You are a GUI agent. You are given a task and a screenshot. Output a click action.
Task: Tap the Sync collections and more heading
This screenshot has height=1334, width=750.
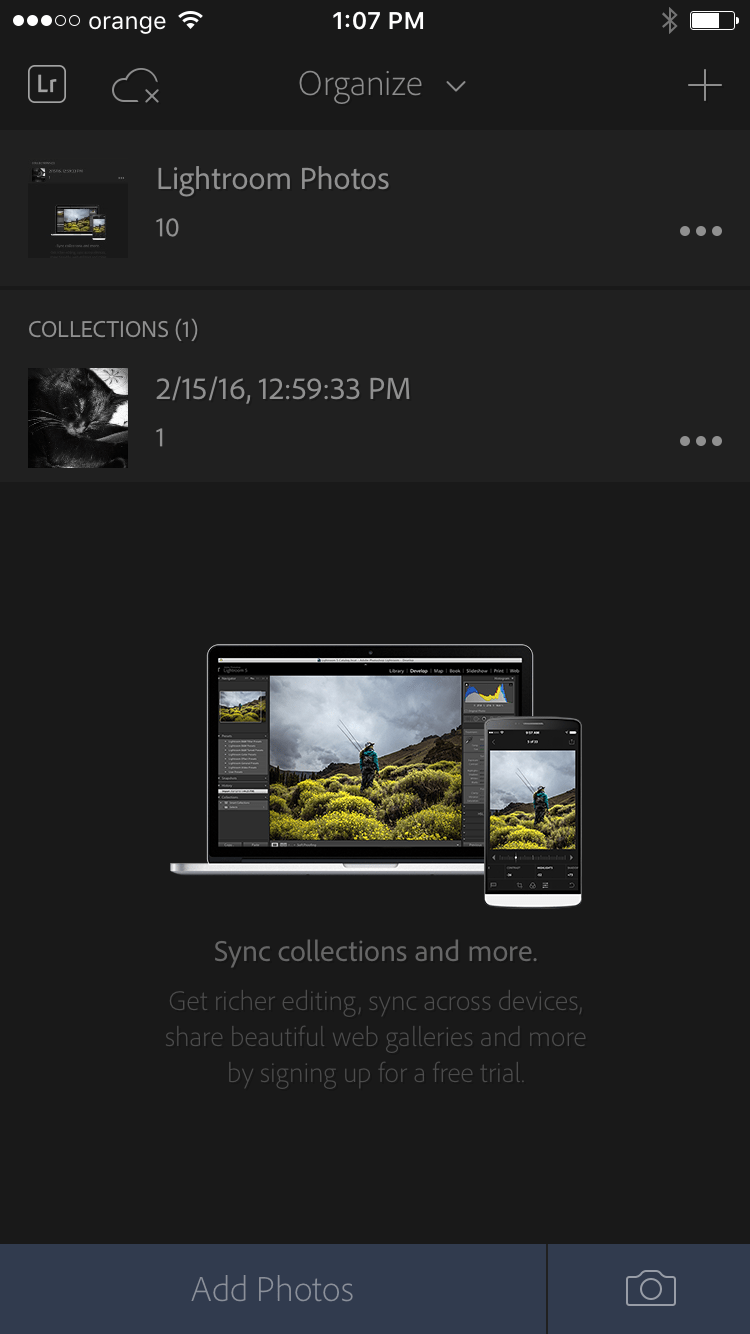pyautogui.click(x=376, y=951)
